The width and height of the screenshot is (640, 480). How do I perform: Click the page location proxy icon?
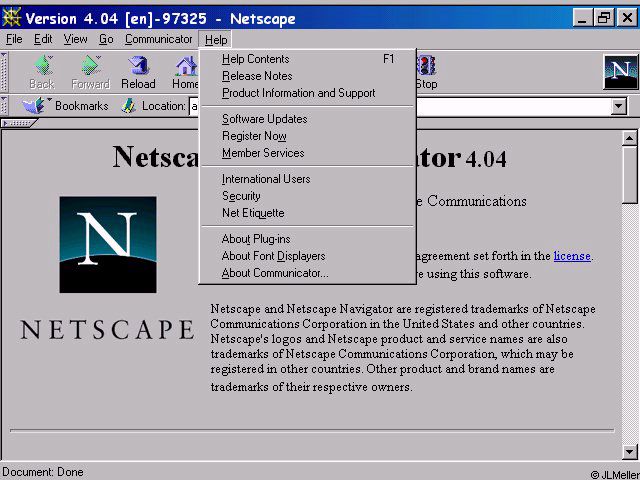(x=129, y=106)
